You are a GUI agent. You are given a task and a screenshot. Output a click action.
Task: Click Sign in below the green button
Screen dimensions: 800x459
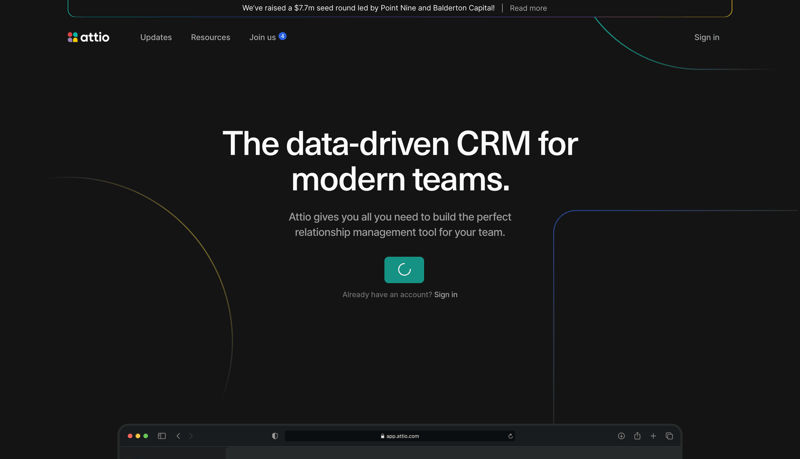tap(446, 295)
